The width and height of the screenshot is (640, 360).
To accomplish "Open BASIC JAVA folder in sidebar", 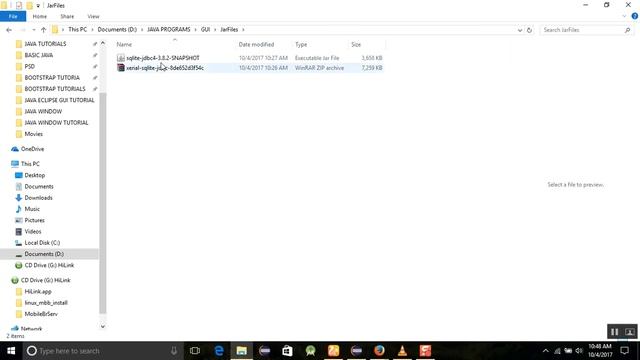I will (39, 55).
